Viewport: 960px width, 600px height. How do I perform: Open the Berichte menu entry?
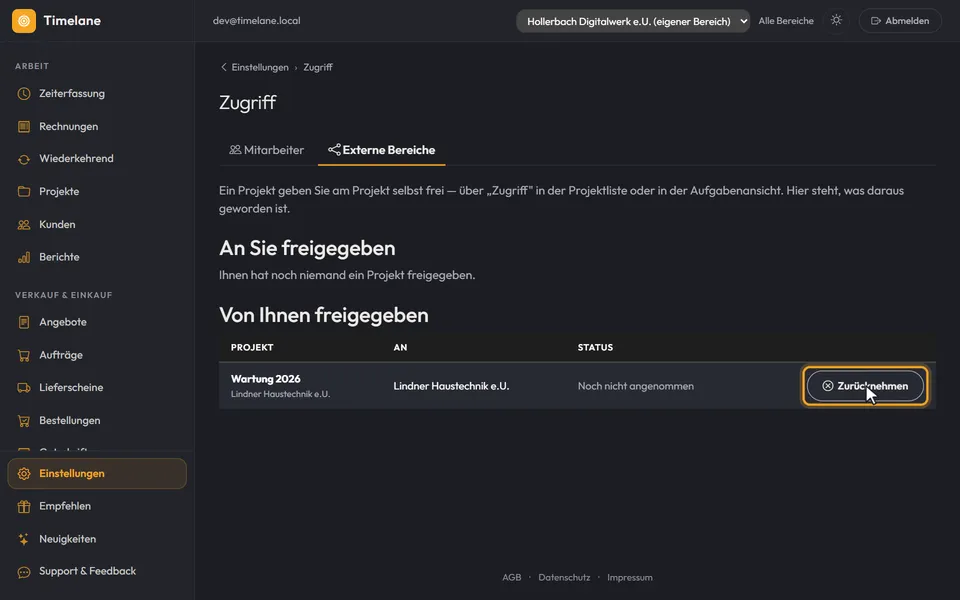click(97, 257)
